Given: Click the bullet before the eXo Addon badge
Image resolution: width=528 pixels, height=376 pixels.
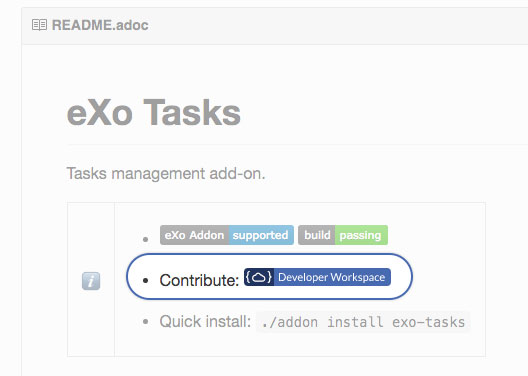Looking at the screenshot, I should tap(145, 239).
